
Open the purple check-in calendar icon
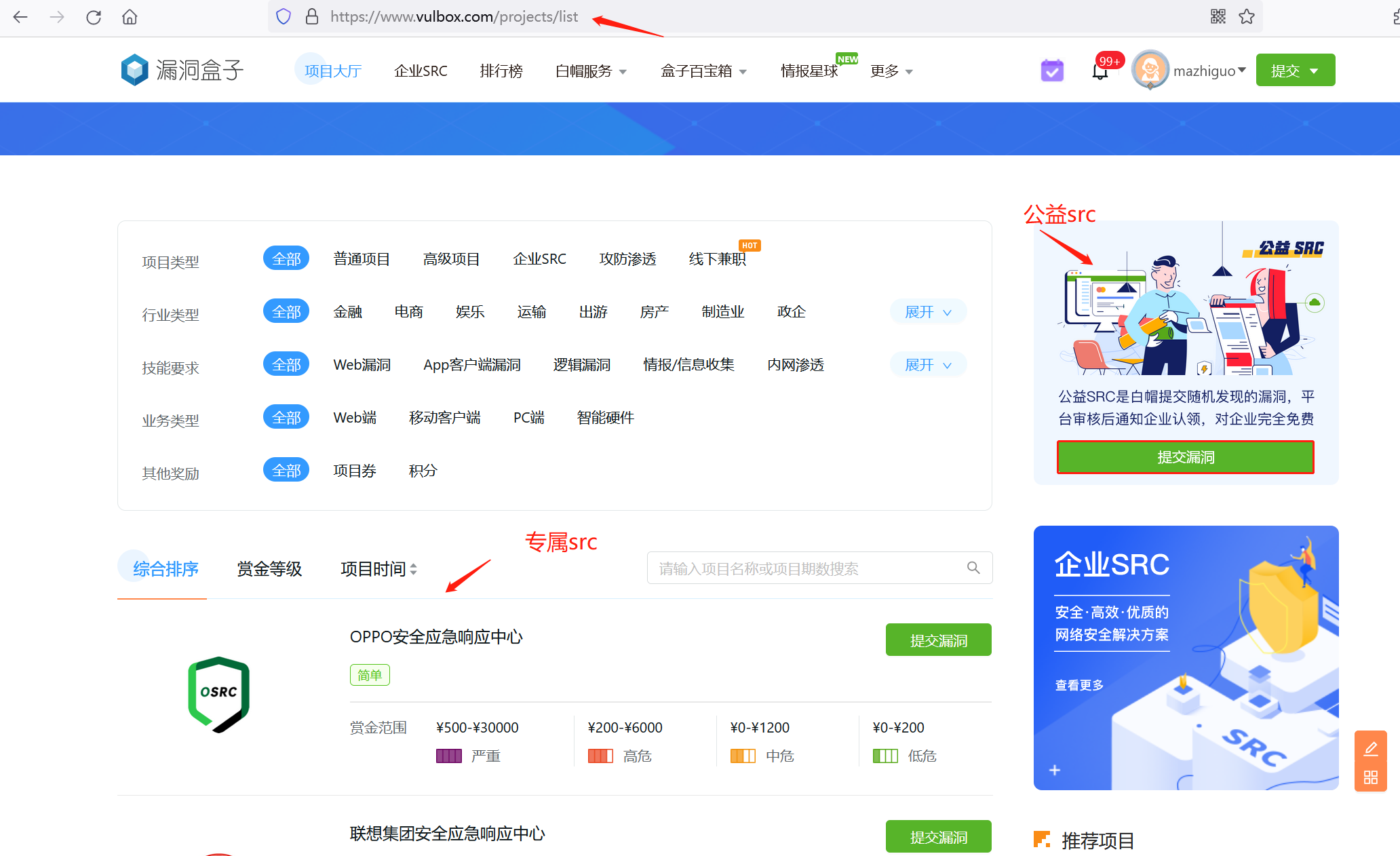tap(1052, 71)
